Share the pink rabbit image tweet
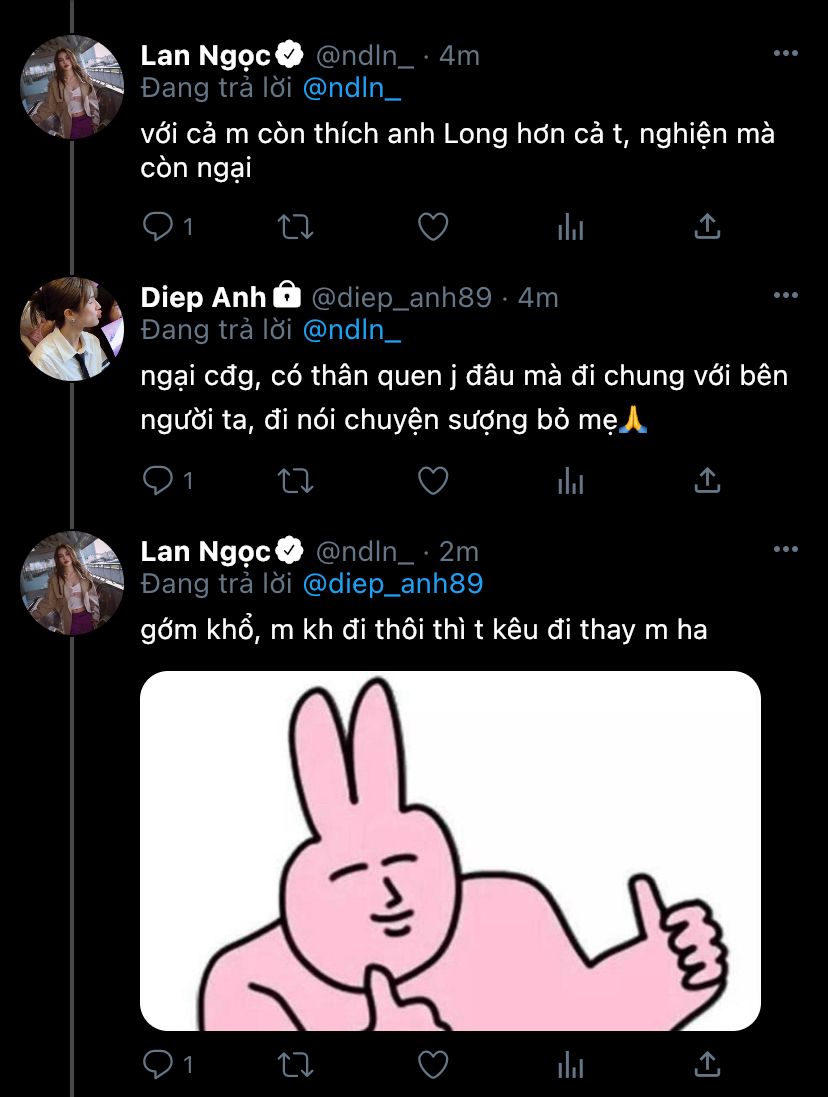 click(707, 1063)
